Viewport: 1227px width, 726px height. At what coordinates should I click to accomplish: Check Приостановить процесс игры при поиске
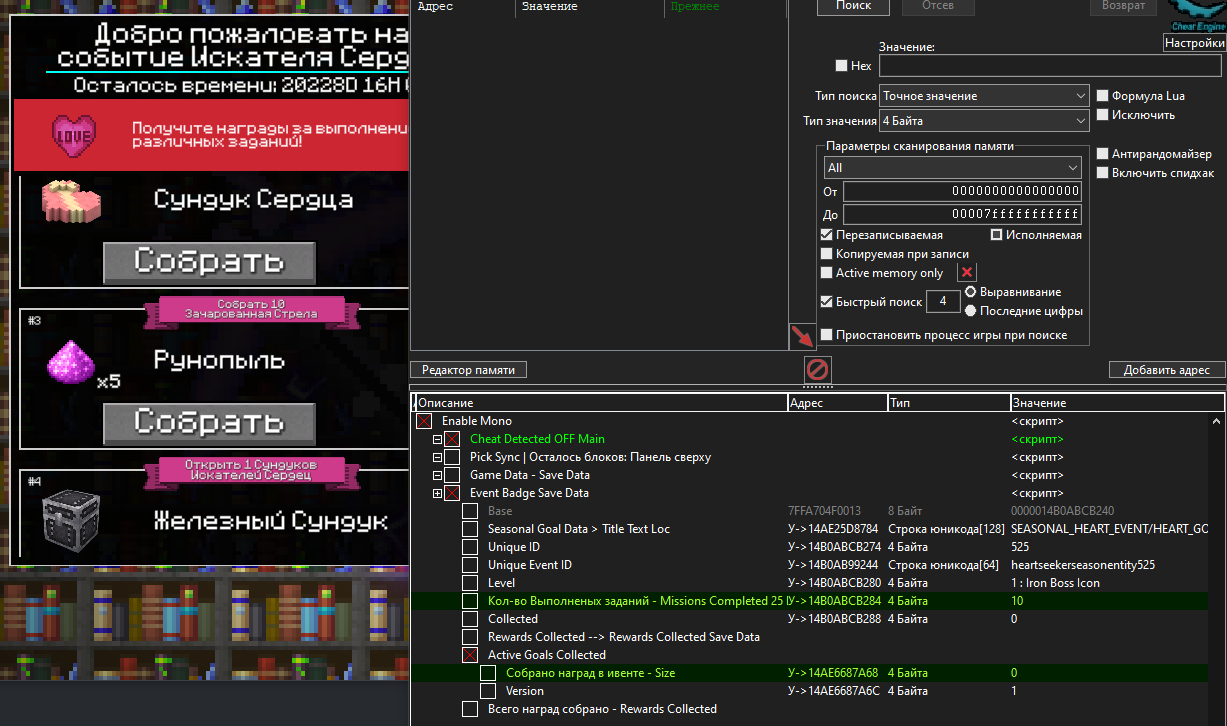coord(826,335)
